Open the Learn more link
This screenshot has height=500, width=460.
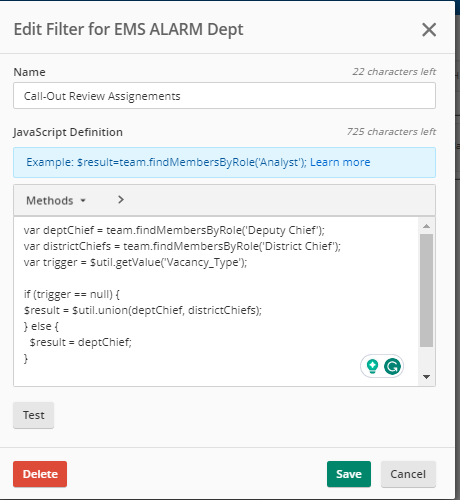pos(340,162)
